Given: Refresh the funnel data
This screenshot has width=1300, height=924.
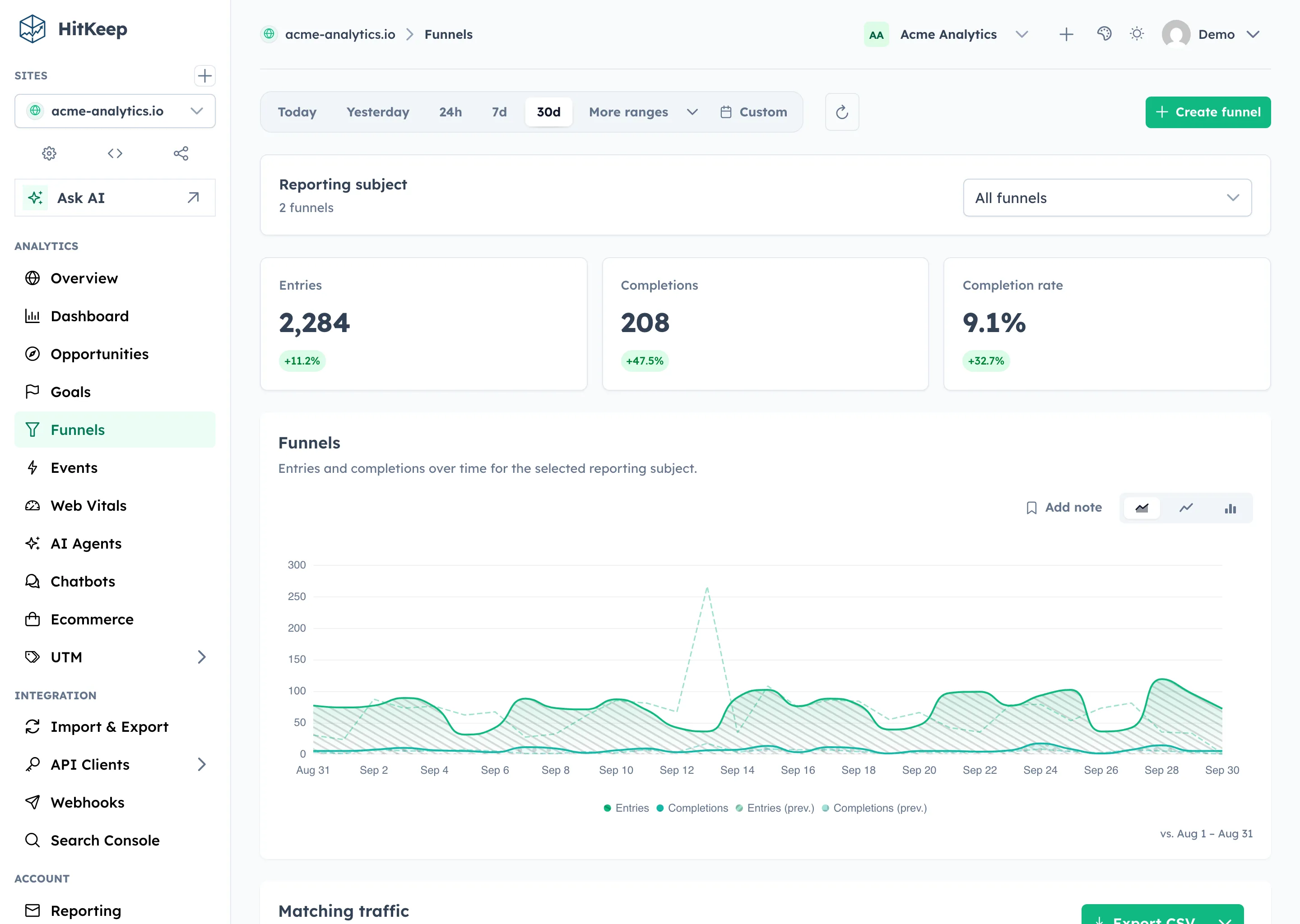Looking at the screenshot, I should [x=842, y=112].
